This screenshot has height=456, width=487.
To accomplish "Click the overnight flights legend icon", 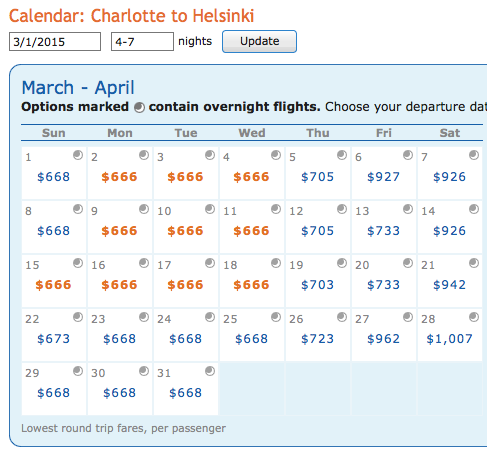I will (x=139, y=107).
